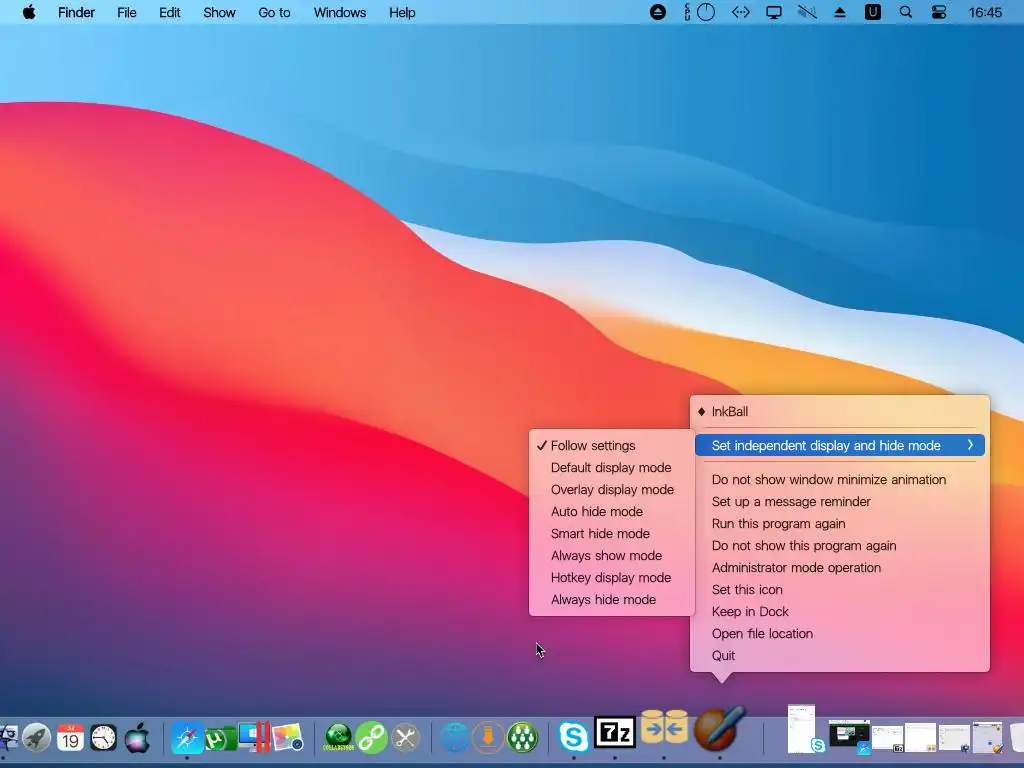Open the Show menu
Image resolution: width=1024 pixels, height=768 pixels.
tap(219, 12)
